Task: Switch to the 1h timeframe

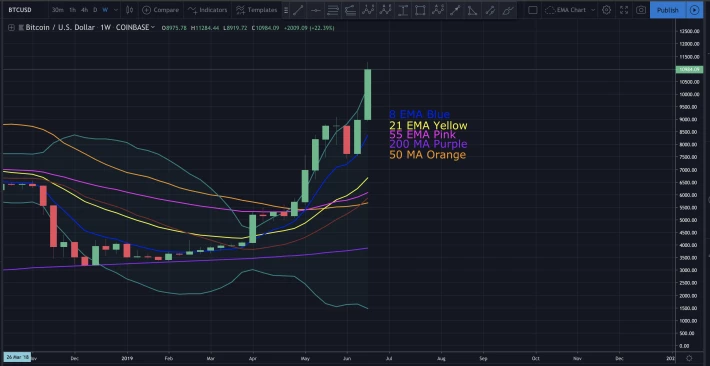Action: (72, 10)
